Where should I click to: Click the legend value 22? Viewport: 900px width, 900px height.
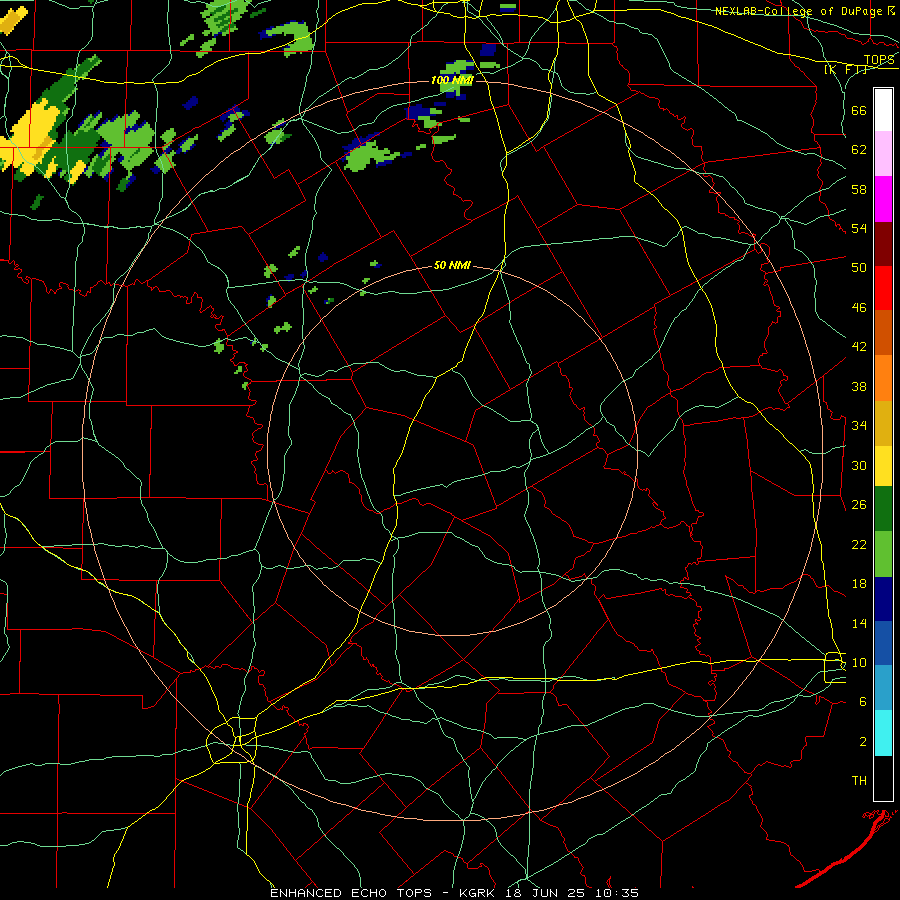(x=859, y=544)
